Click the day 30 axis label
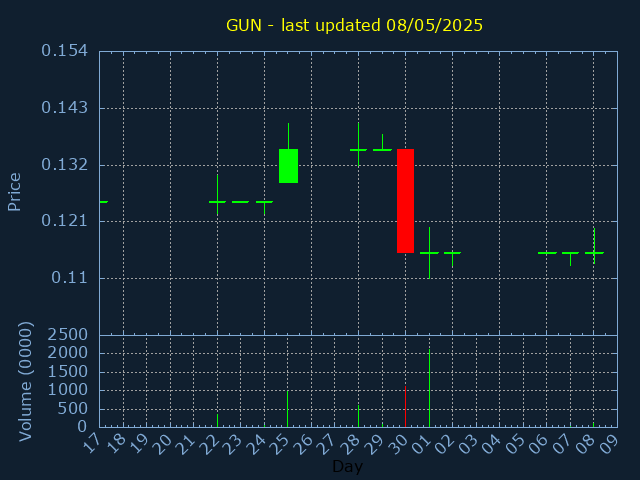Viewport: 640px width, 480px height. (x=398, y=444)
